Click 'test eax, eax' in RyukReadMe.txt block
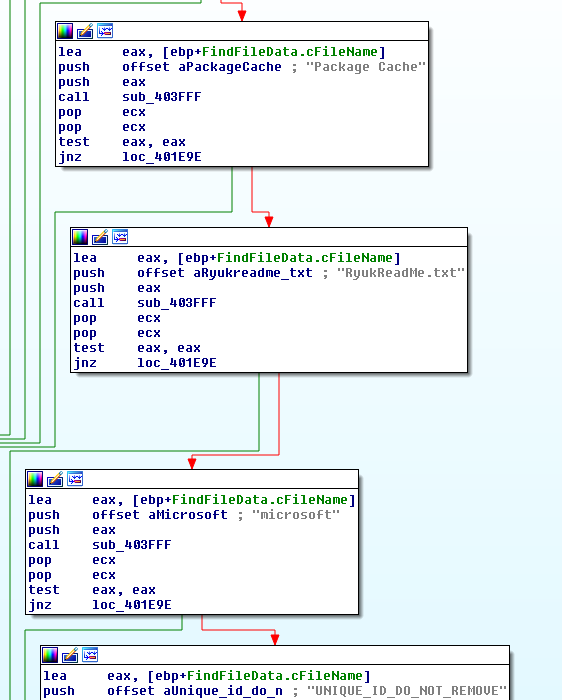562x700 pixels. click(137, 348)
